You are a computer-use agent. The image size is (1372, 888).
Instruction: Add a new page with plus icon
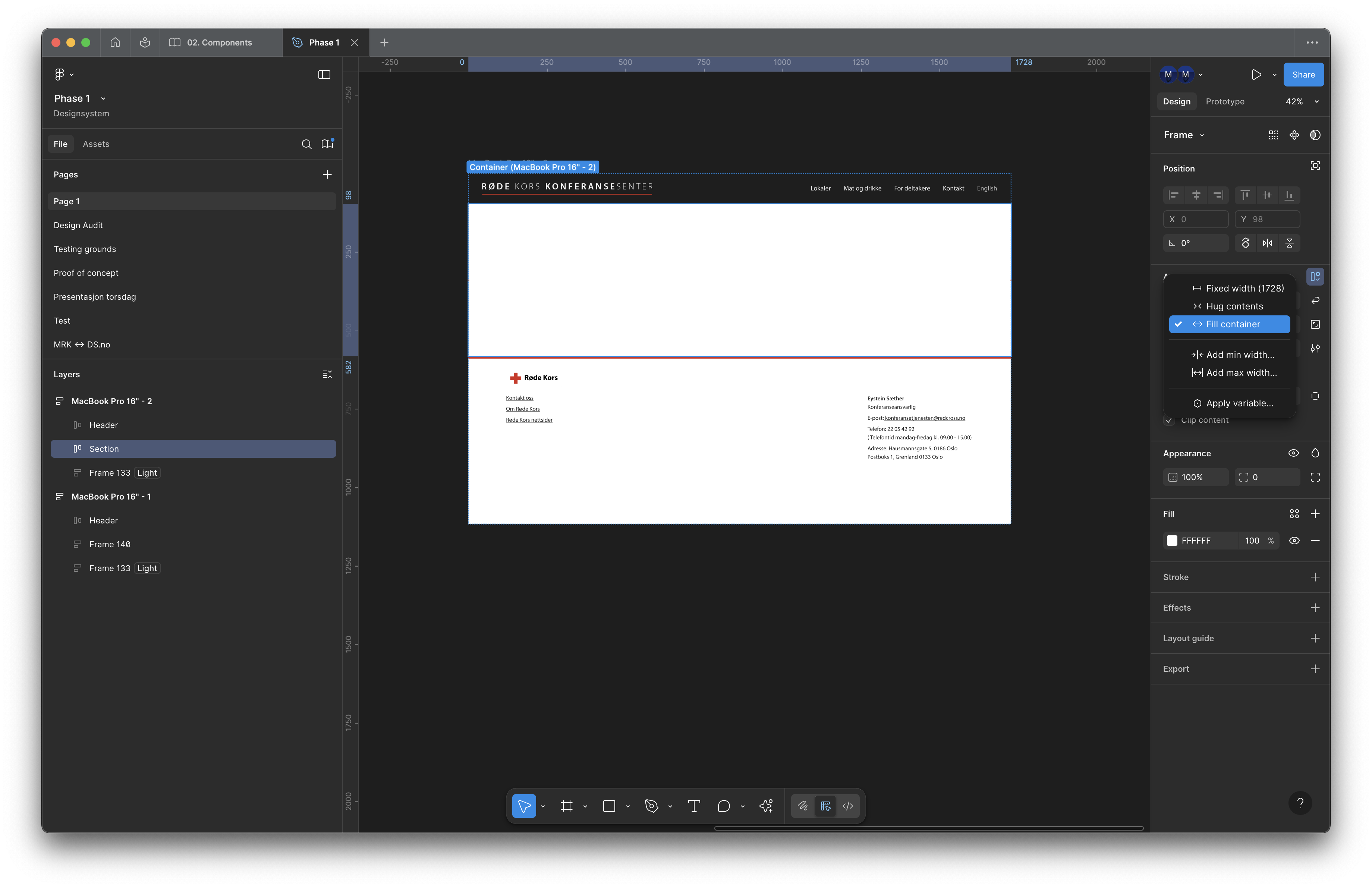[x=327, y=174]
